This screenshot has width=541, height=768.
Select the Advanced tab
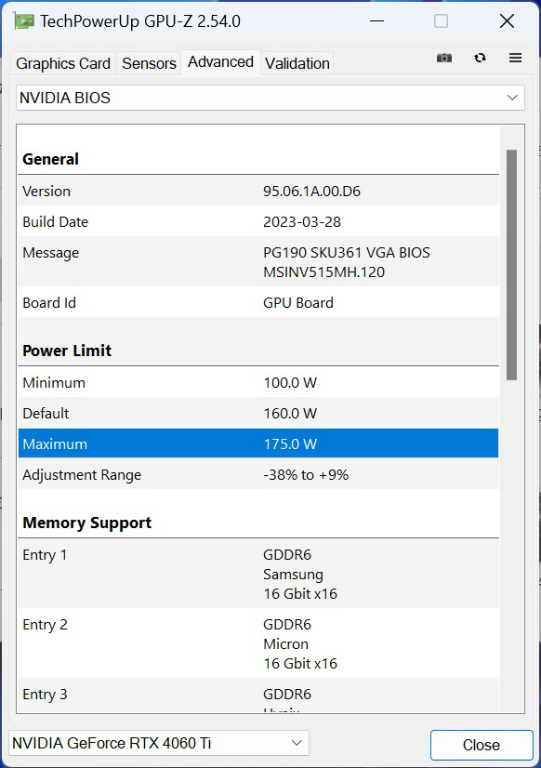click(220, 62)
